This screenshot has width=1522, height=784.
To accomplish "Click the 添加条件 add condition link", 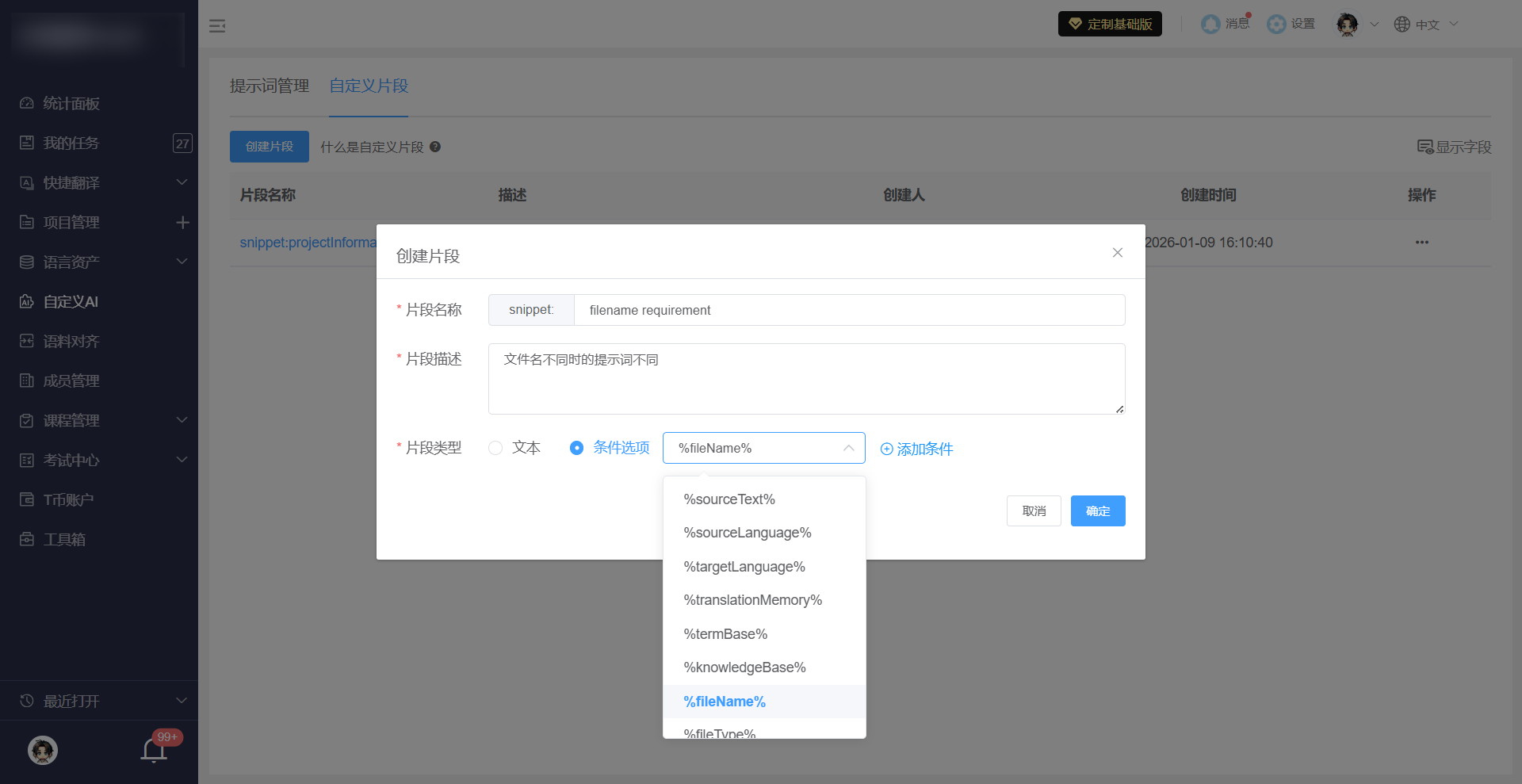I will click(917, 449).
